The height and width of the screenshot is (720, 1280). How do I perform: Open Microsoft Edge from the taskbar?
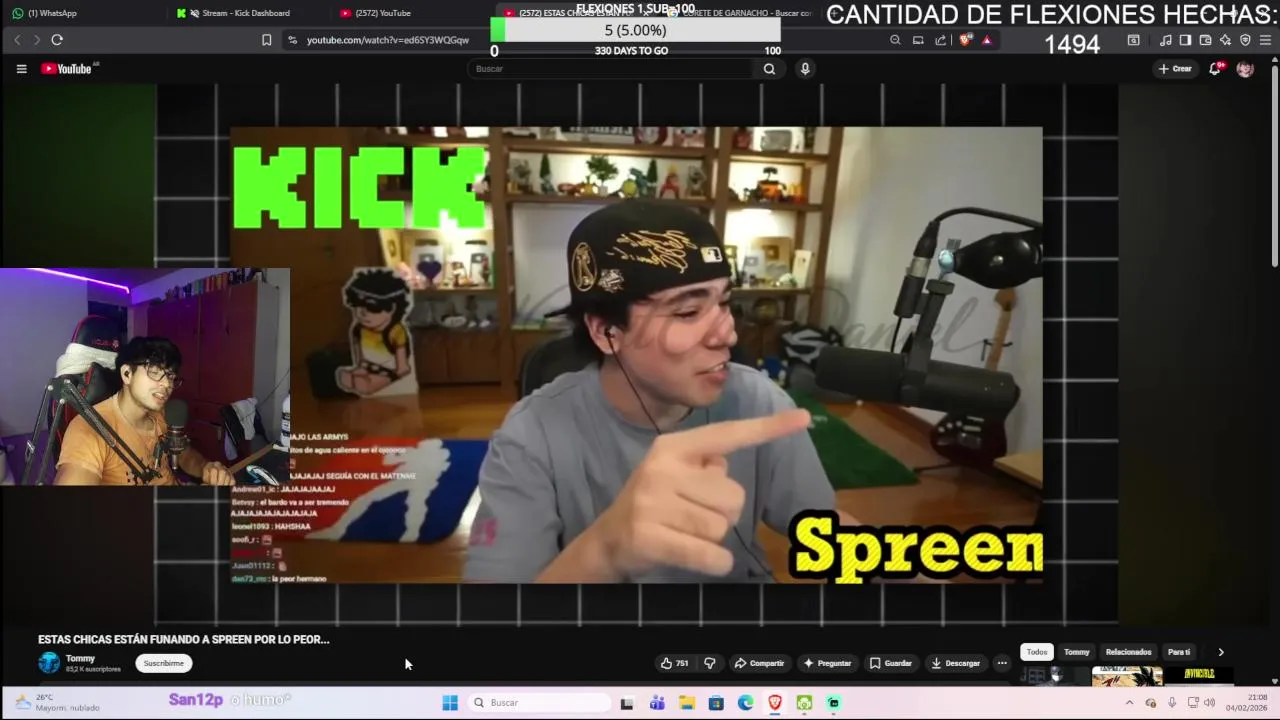click(746, 703)
